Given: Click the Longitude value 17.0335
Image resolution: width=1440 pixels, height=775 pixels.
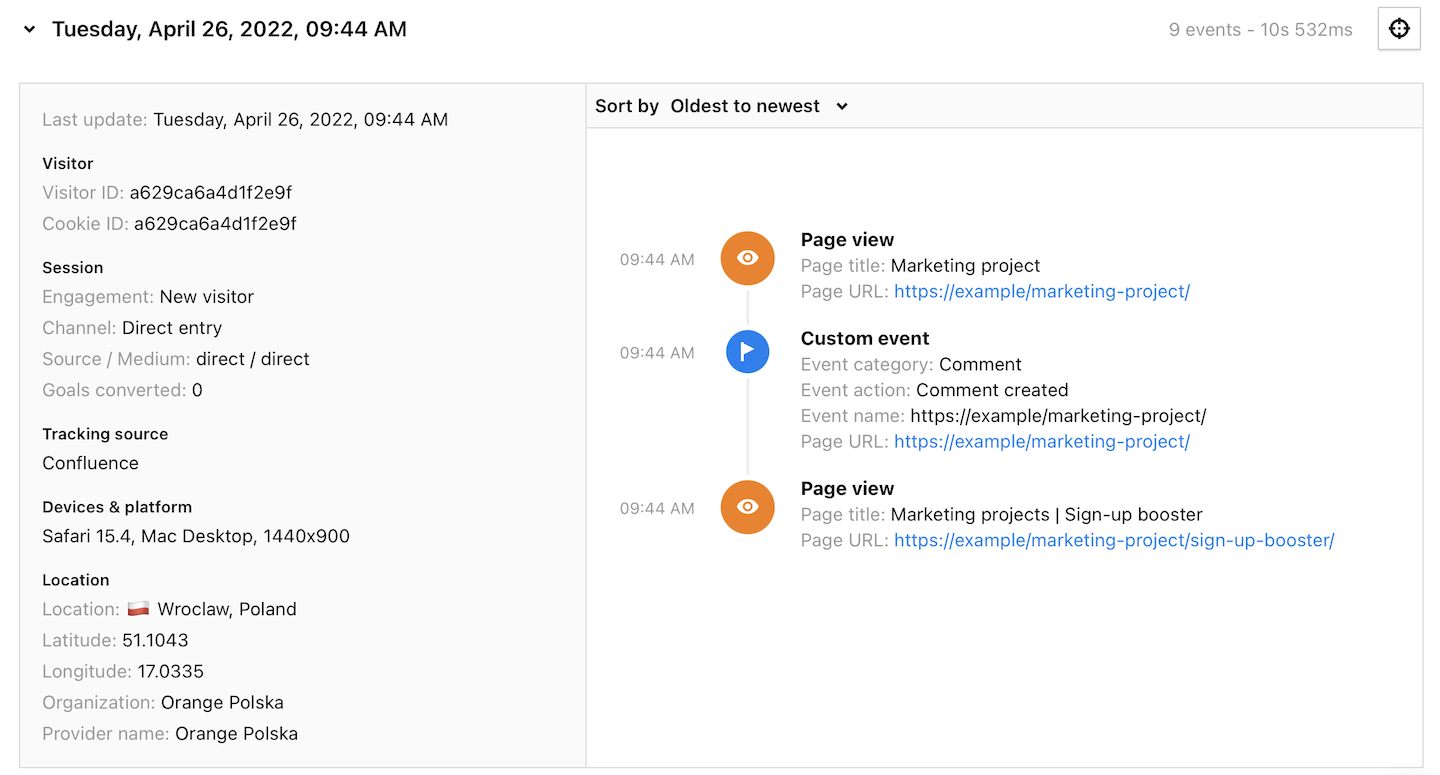Looking at the screenshot, I should 171,671.
